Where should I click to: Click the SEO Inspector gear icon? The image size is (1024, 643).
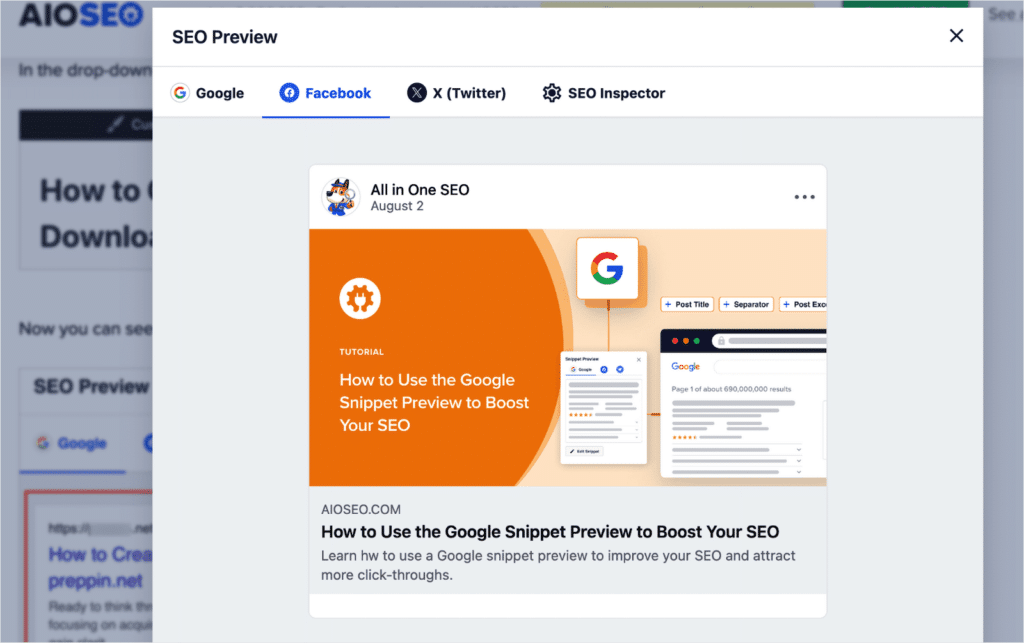(x=552, y=93)
